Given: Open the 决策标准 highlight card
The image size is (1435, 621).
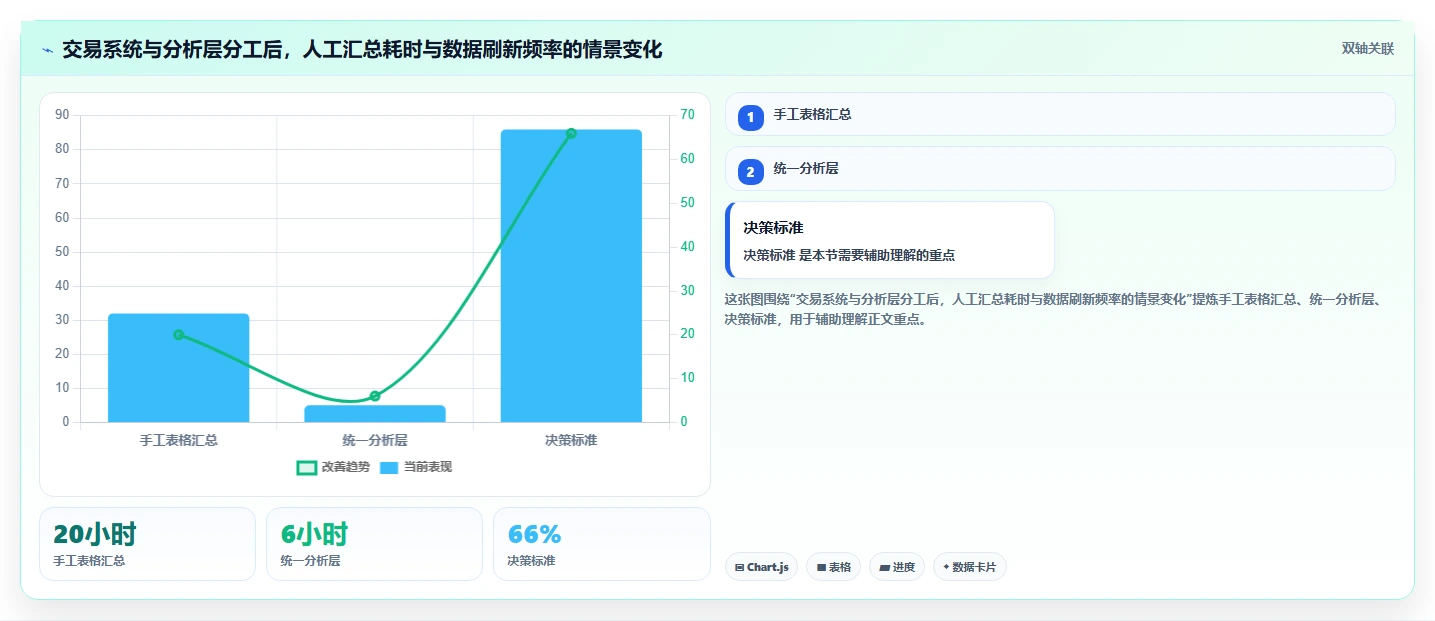Looking at the screenshot, I should click(890, 240).
